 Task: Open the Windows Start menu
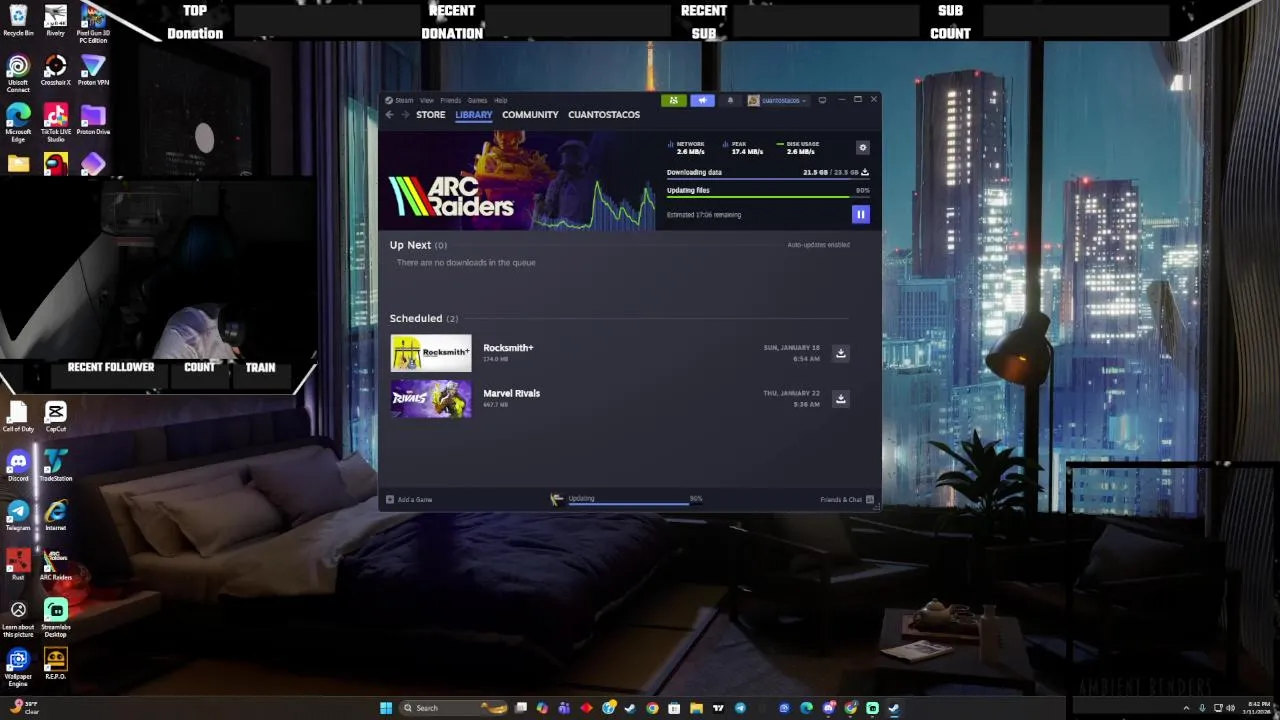[x=386, y=708]
